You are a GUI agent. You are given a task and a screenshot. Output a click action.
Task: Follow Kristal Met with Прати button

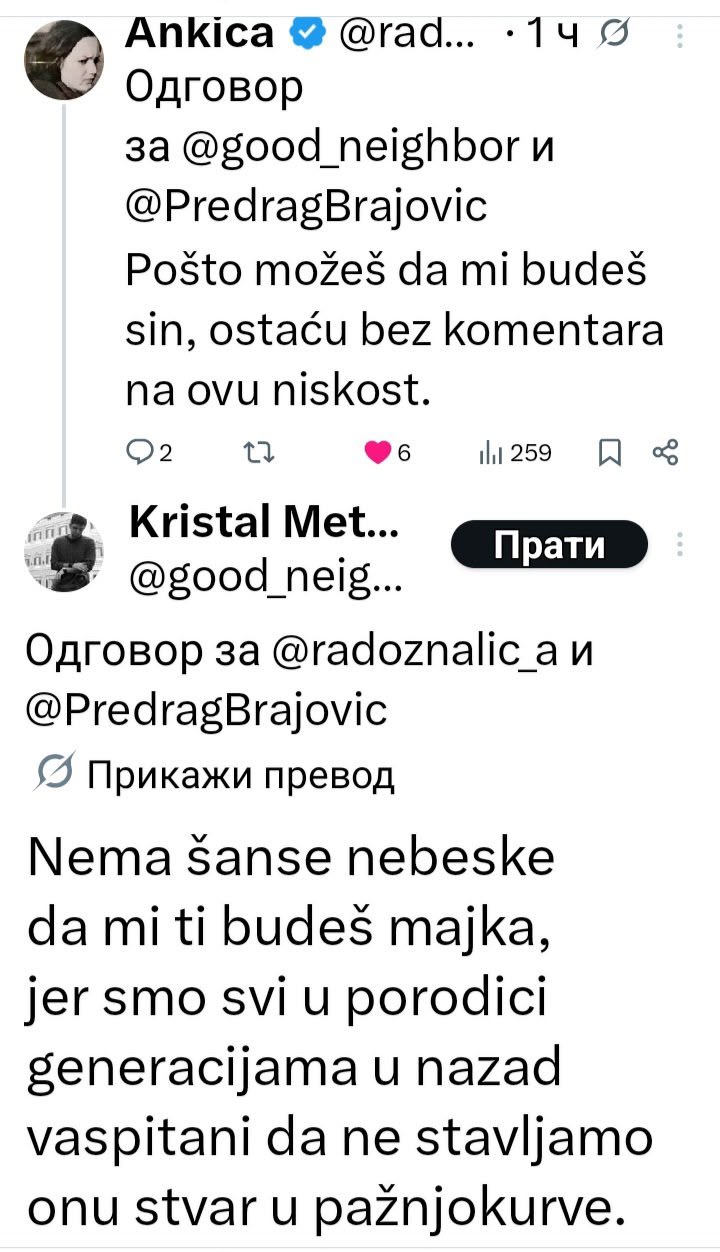pos(550,545)
